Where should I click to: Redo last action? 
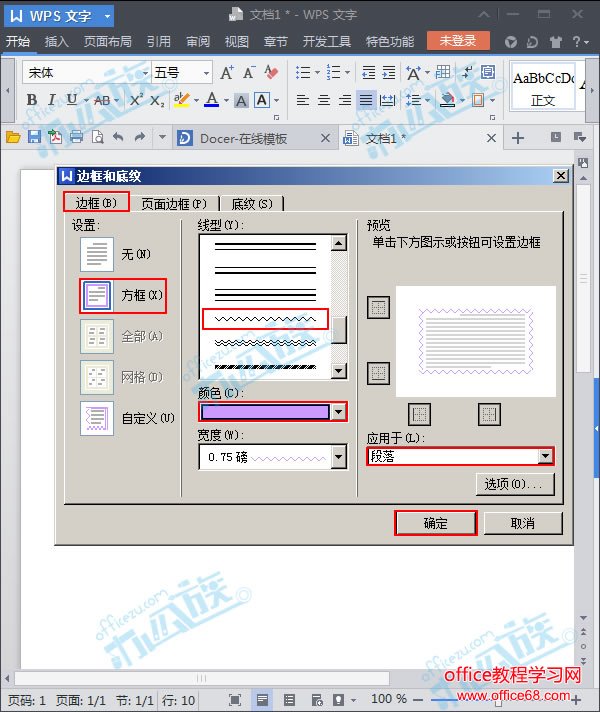coord(139,137)
